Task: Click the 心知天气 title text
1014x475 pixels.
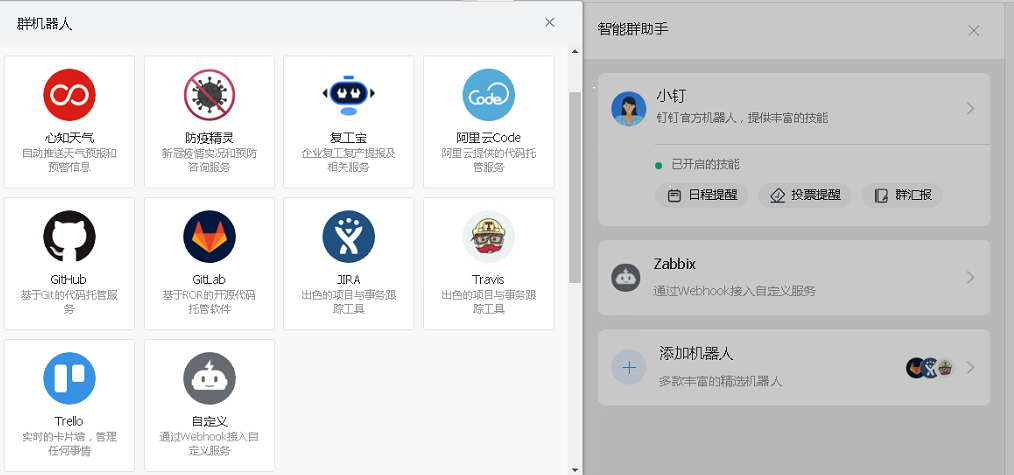Action: pos(69,138)
